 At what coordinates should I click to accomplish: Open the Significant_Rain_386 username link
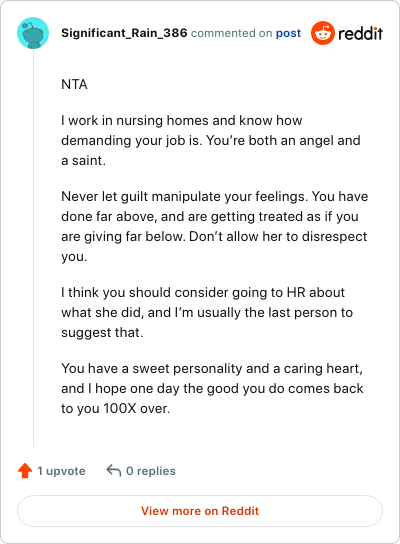pyautogui.click(x=124, y=33)
